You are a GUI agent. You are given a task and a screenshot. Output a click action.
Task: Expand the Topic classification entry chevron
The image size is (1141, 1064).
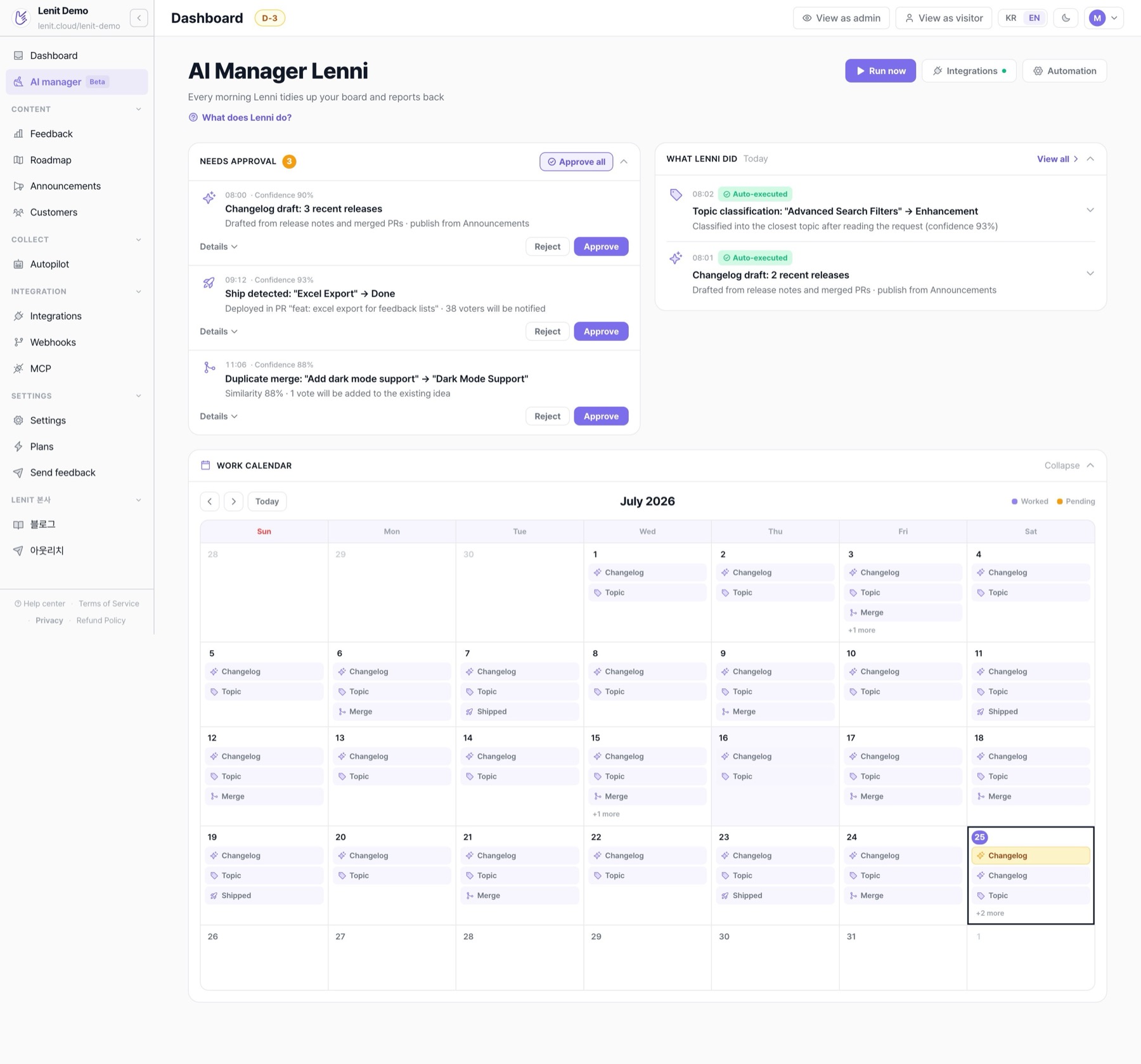tap(1090, 210)
